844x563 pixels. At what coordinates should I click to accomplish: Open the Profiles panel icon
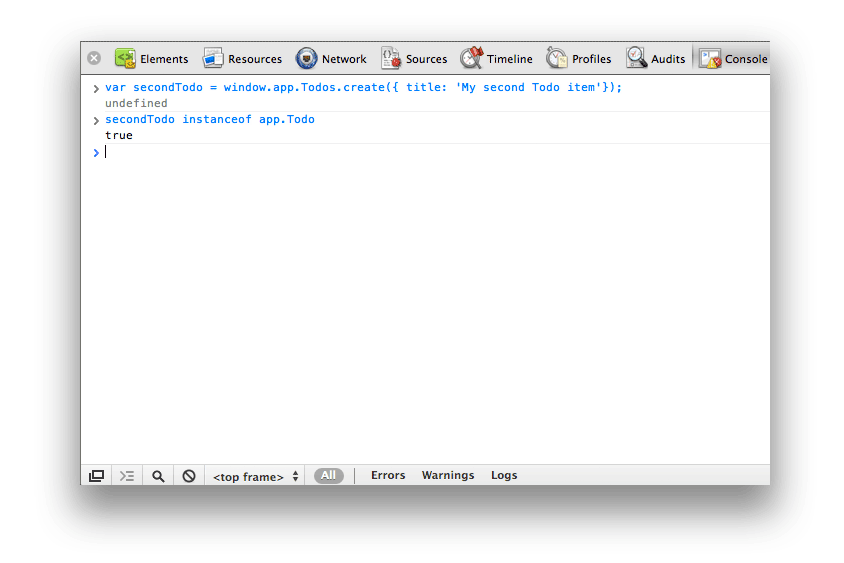coord(557,58)
